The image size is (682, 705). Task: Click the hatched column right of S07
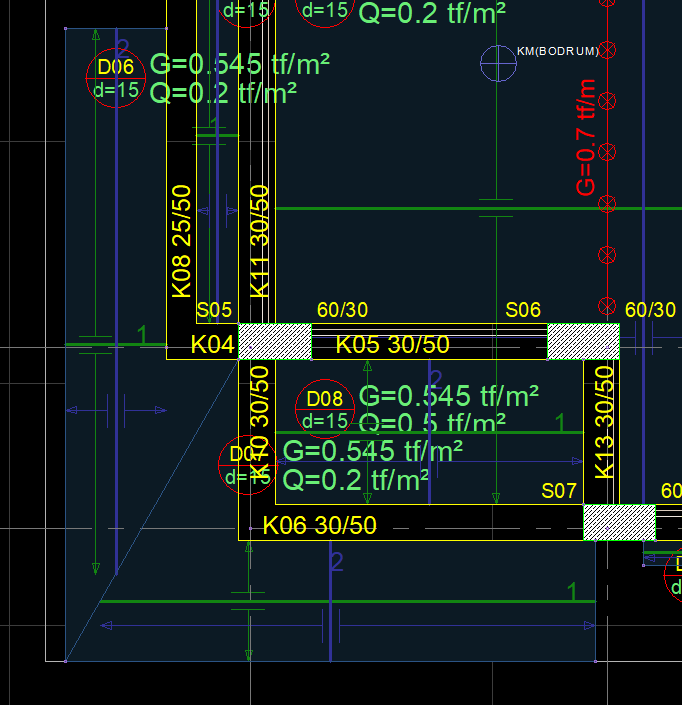(x=619, y=523)
